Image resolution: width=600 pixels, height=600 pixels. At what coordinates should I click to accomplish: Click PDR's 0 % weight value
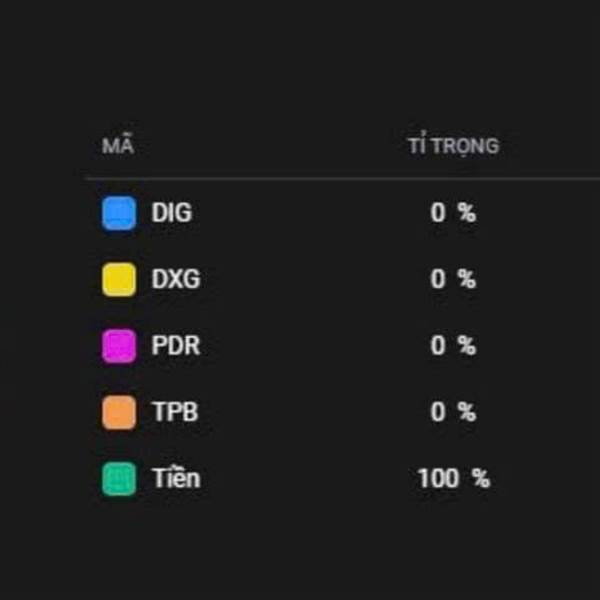click(453, 346)
